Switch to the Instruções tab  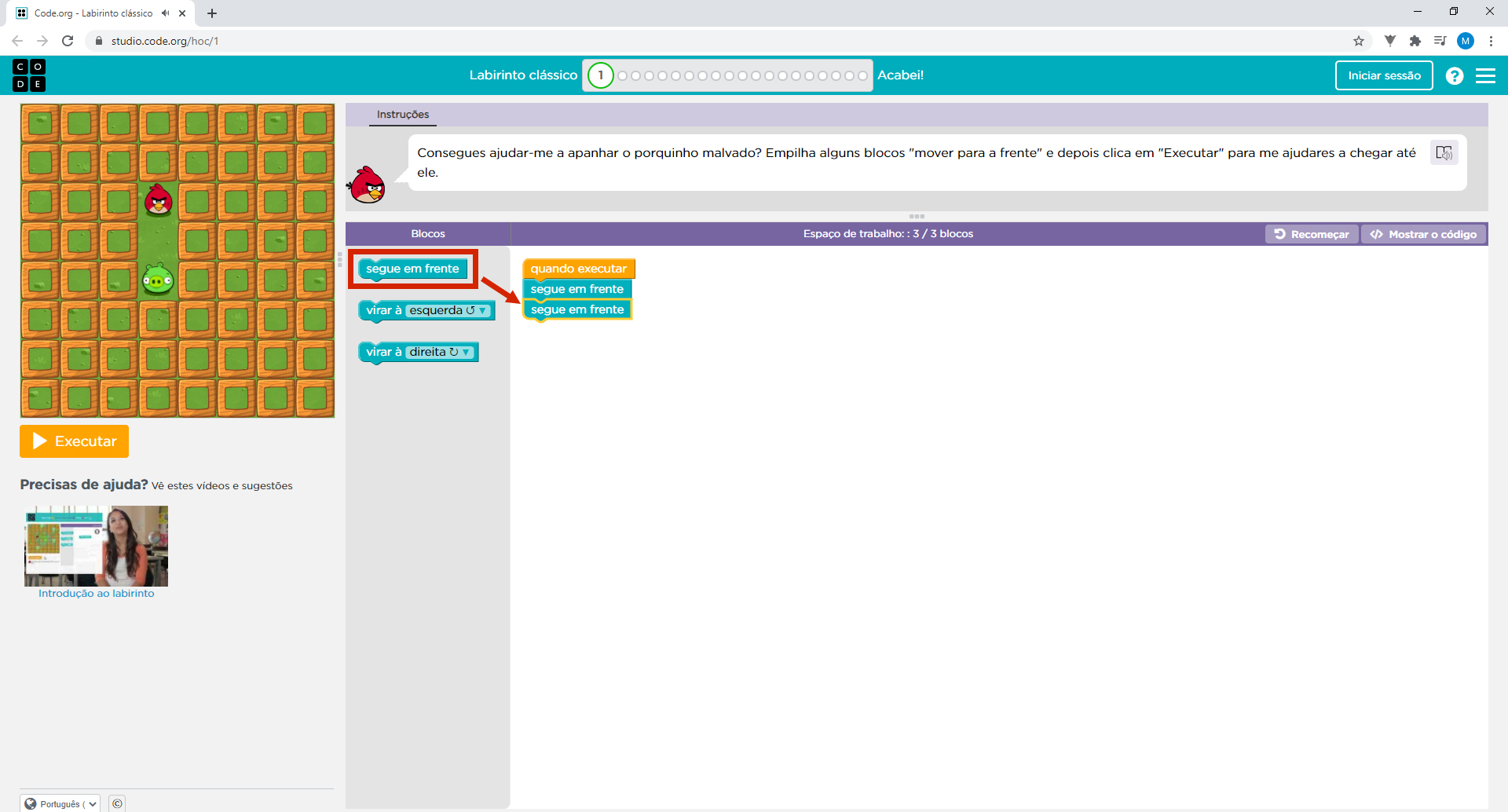point(403,115)
